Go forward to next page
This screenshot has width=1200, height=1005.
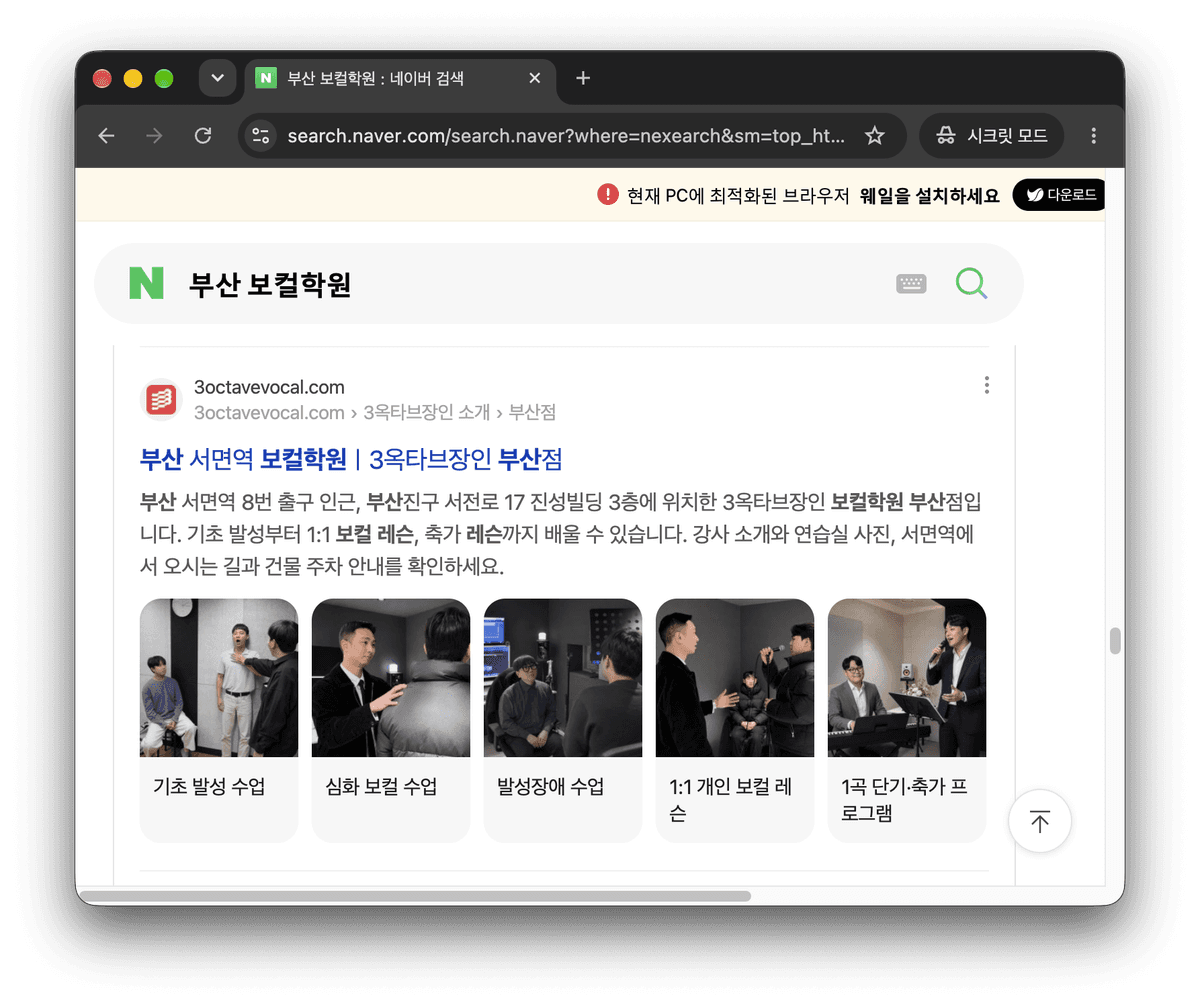[155, 135]
